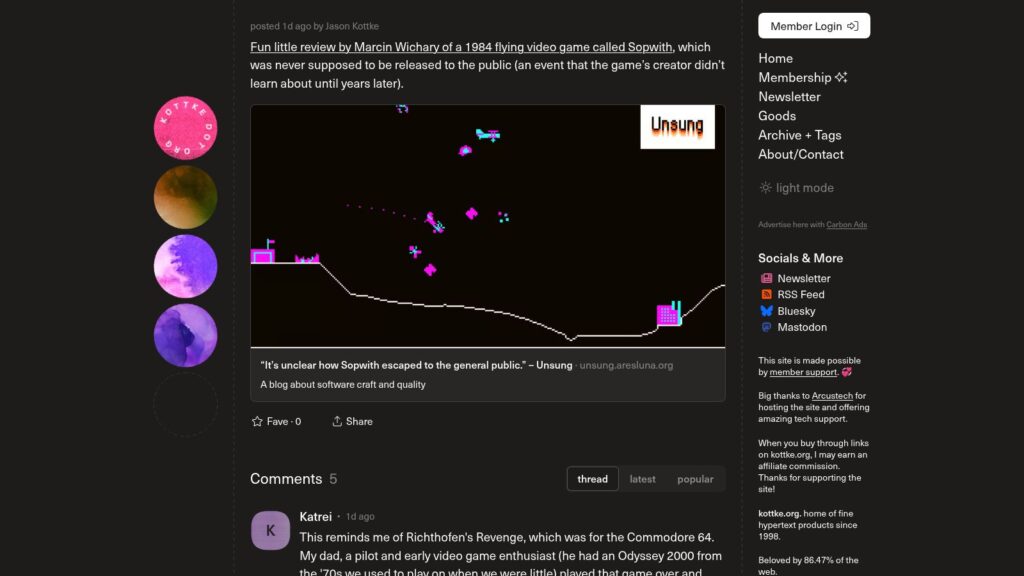Image resolution: width=1024 pixels, height=576 pixels.
Task: Click the Bluesky butterfly icon
Action: [x=767, y=311]
